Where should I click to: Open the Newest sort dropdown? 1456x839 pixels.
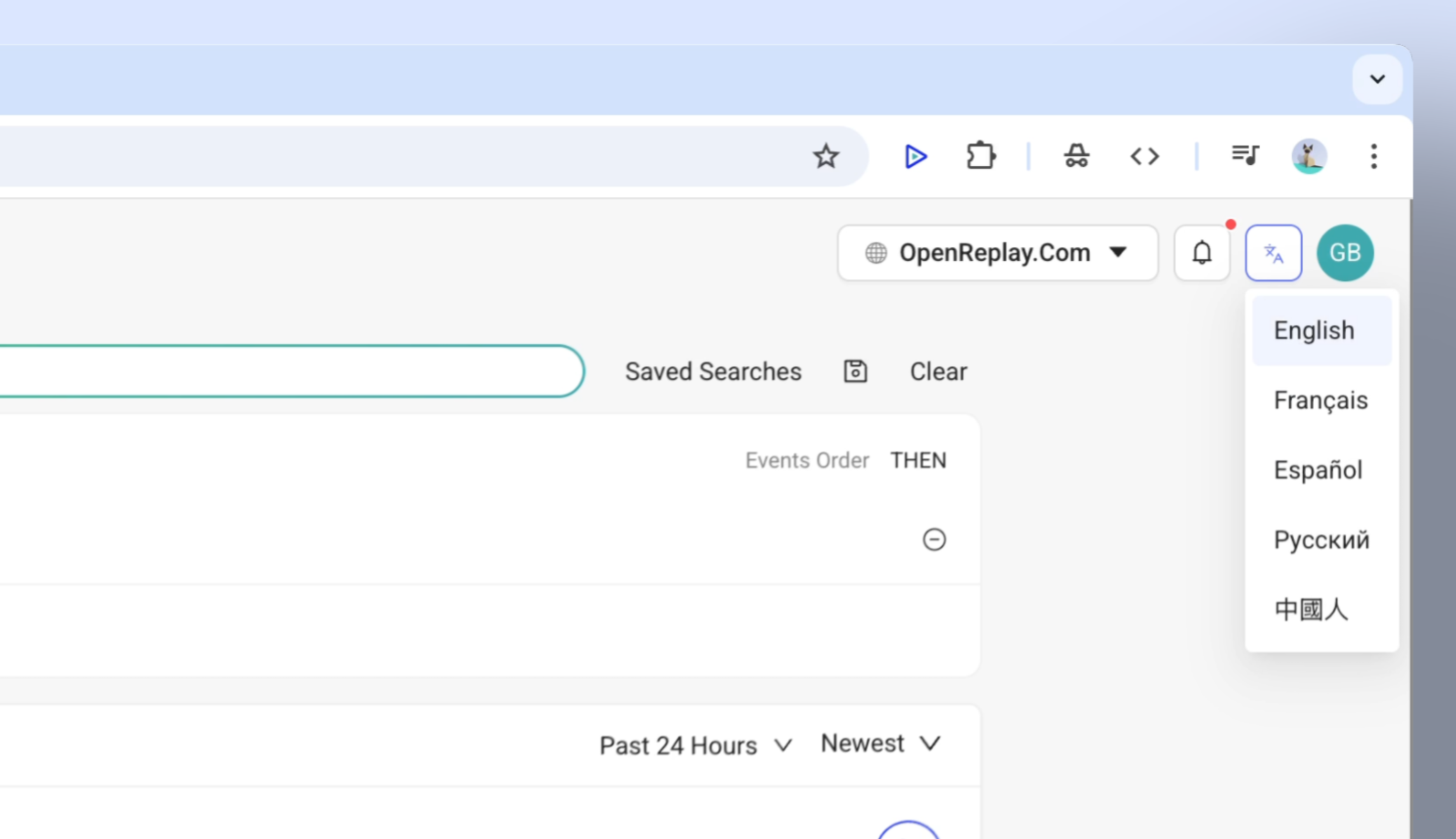click(x=881, y=744)
